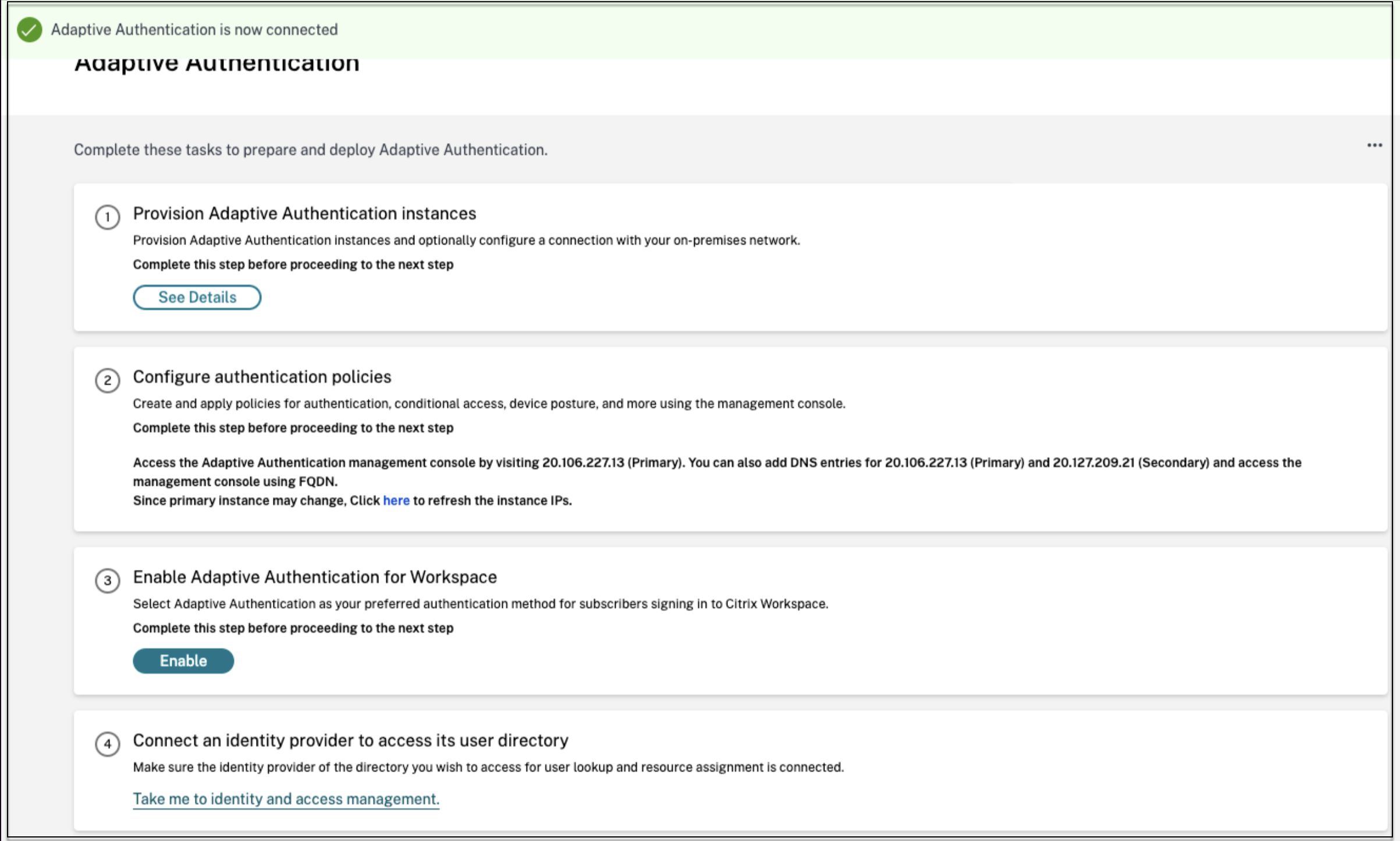This screenshot has width=1400, height=841.
Task: Click the 'Select Adaptive Authentication as your preferred' description
Action: tap(480, 604)
